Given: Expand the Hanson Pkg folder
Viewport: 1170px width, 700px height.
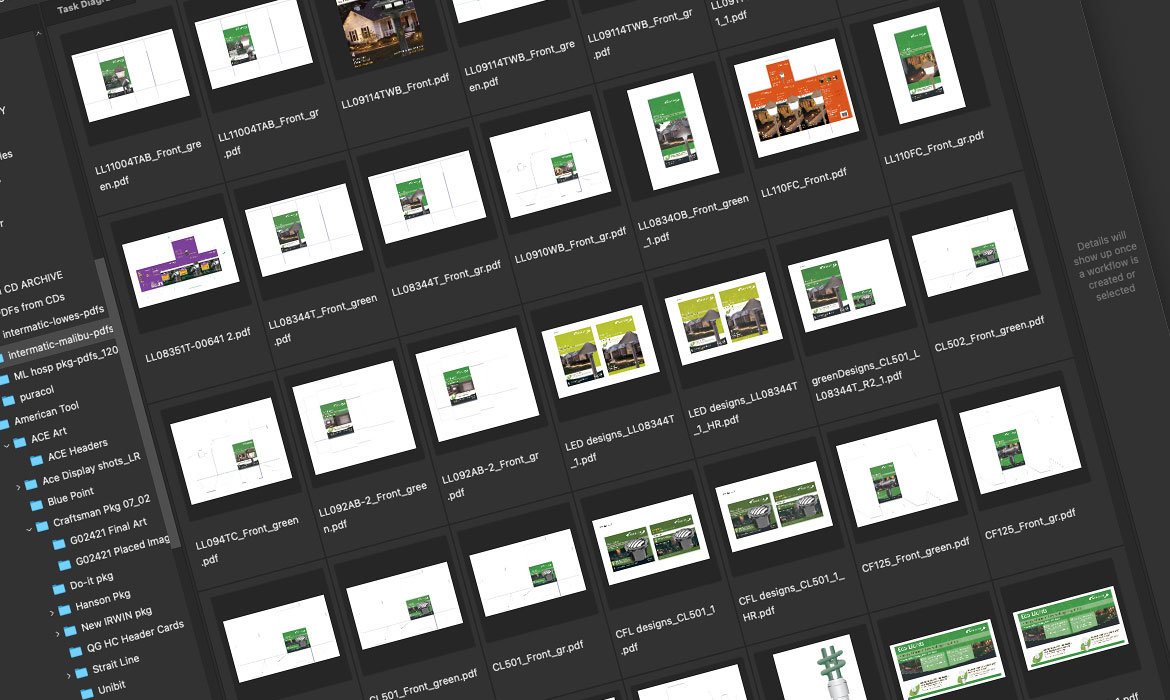Looking at the screenshot, I should (x=52, y=612).
